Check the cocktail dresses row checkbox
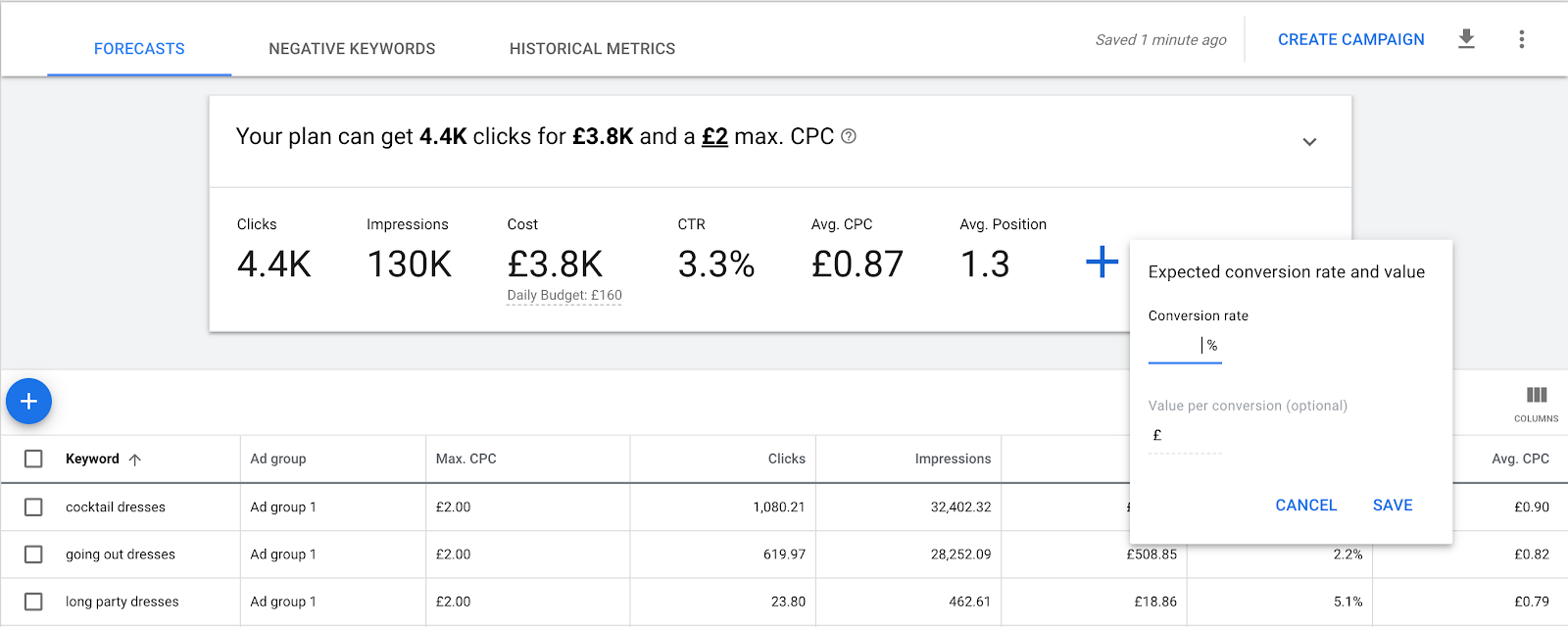Viewport: 1568px width, 627px height. point(33,506)
